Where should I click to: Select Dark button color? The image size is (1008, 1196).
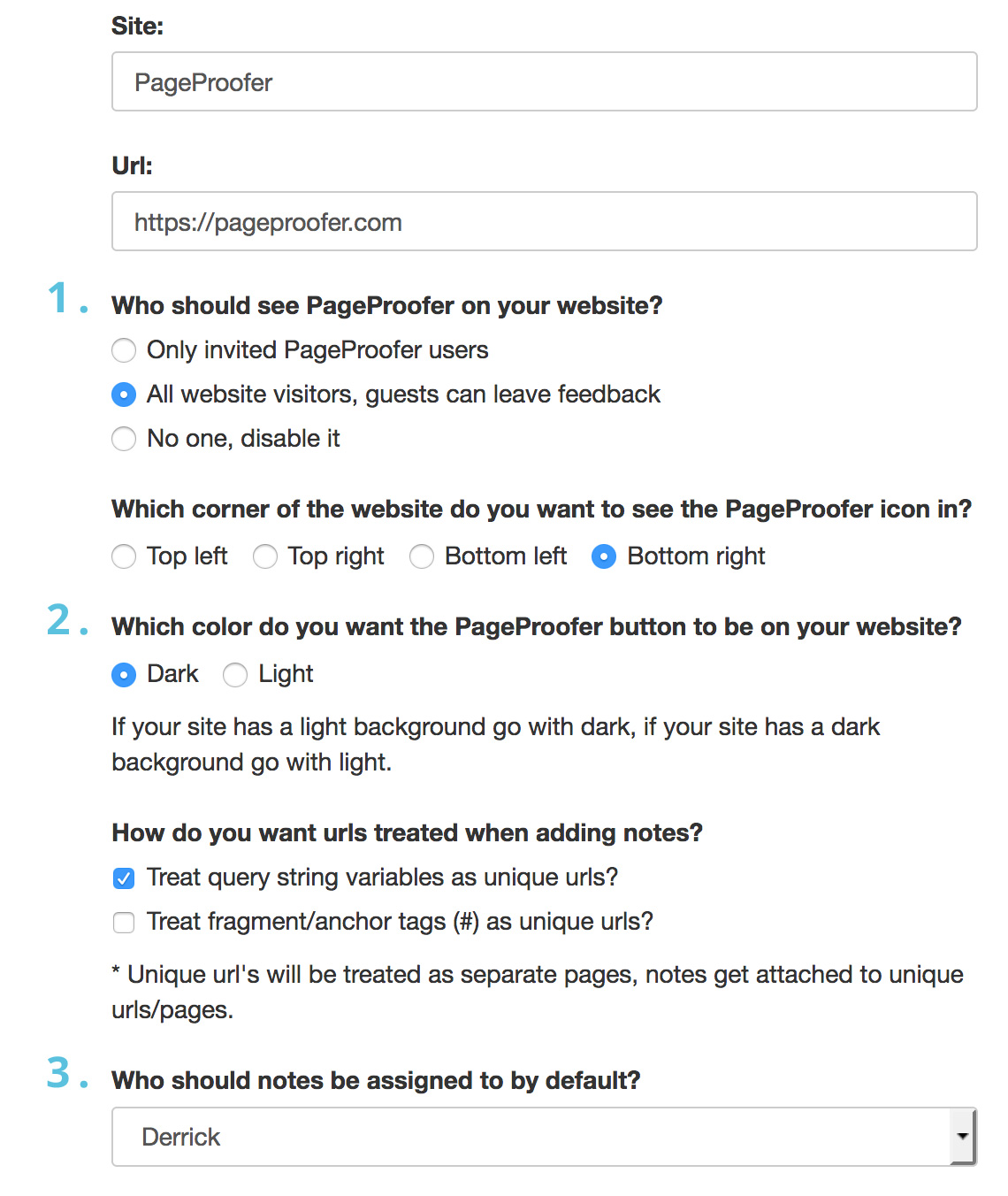pos(124,675)
